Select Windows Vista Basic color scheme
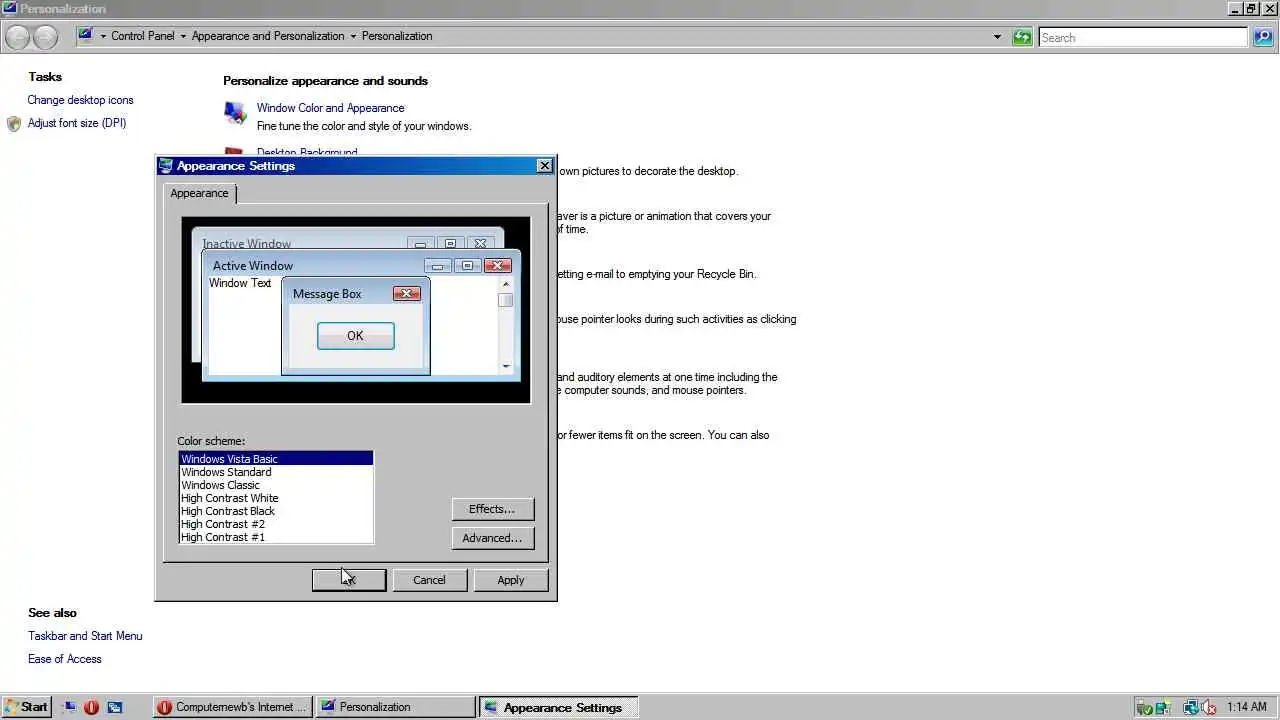 pyautogui.click(x=276, y=459)
